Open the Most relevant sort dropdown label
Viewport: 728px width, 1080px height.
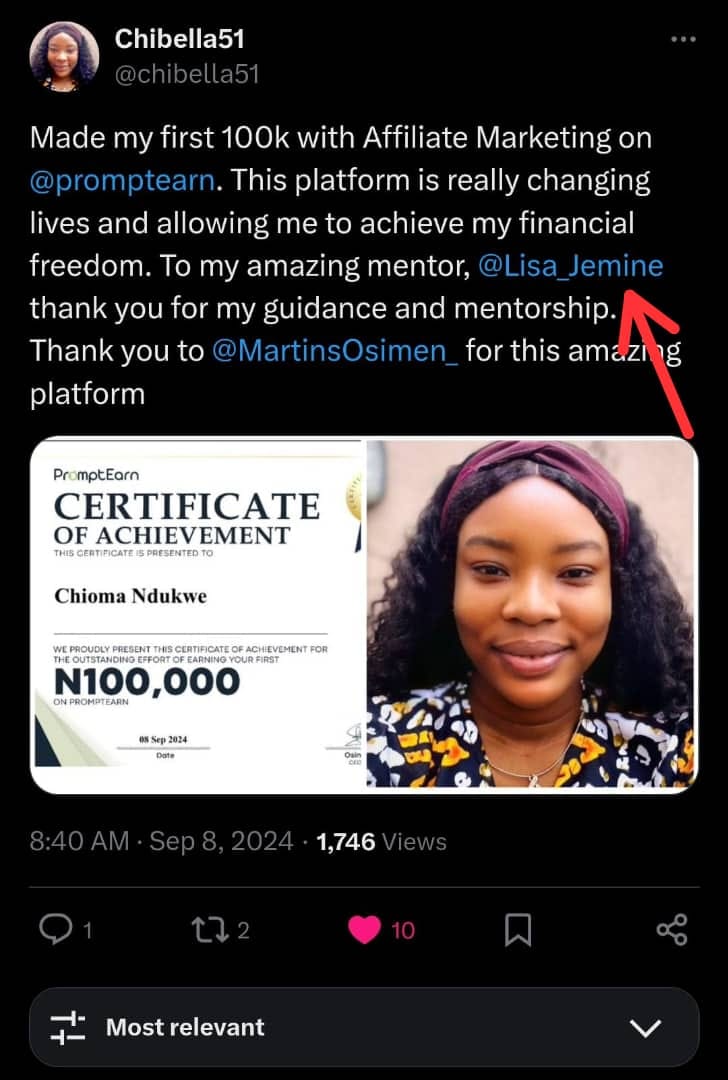185,1027
